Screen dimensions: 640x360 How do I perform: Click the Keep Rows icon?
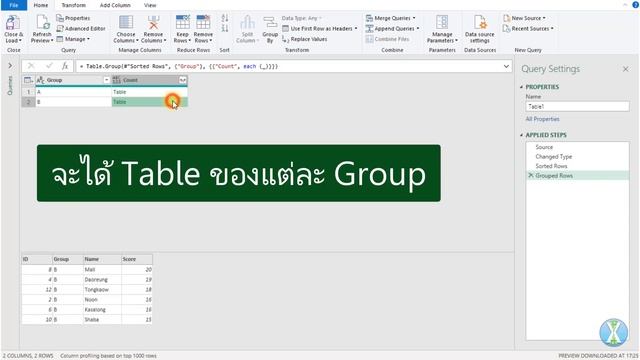[x=182, y=29]
